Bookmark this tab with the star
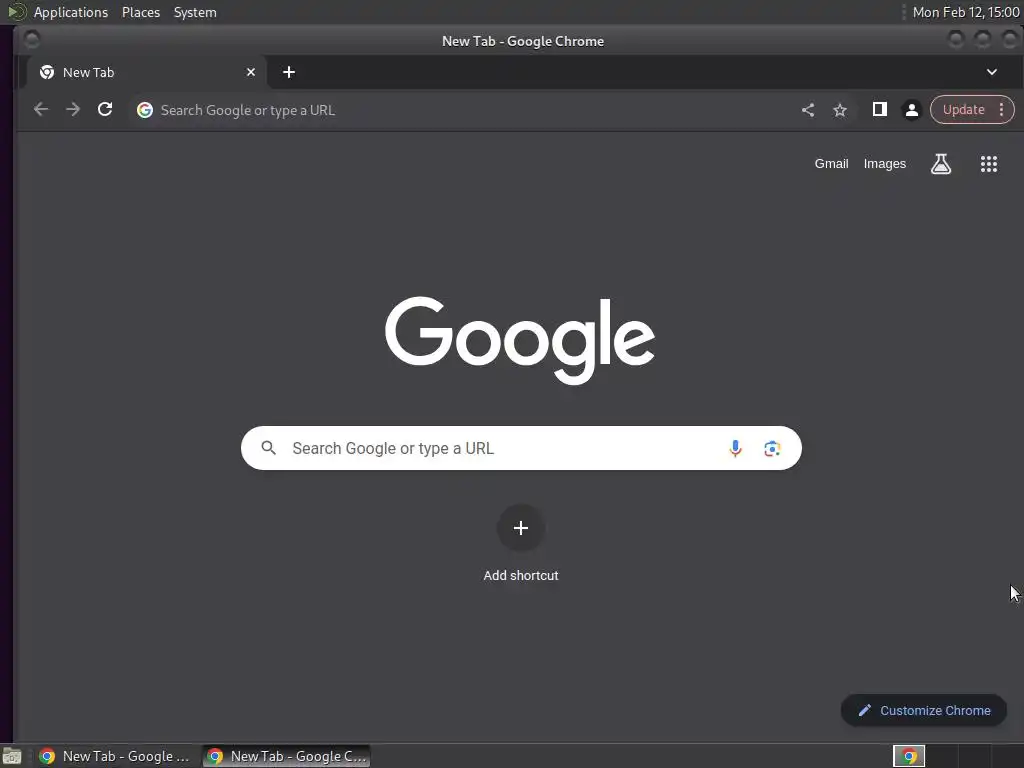 click(840, 110)
